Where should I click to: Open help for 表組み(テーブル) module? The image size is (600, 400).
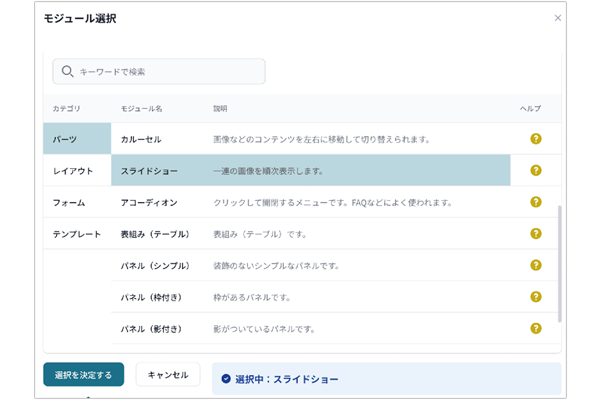536,233
